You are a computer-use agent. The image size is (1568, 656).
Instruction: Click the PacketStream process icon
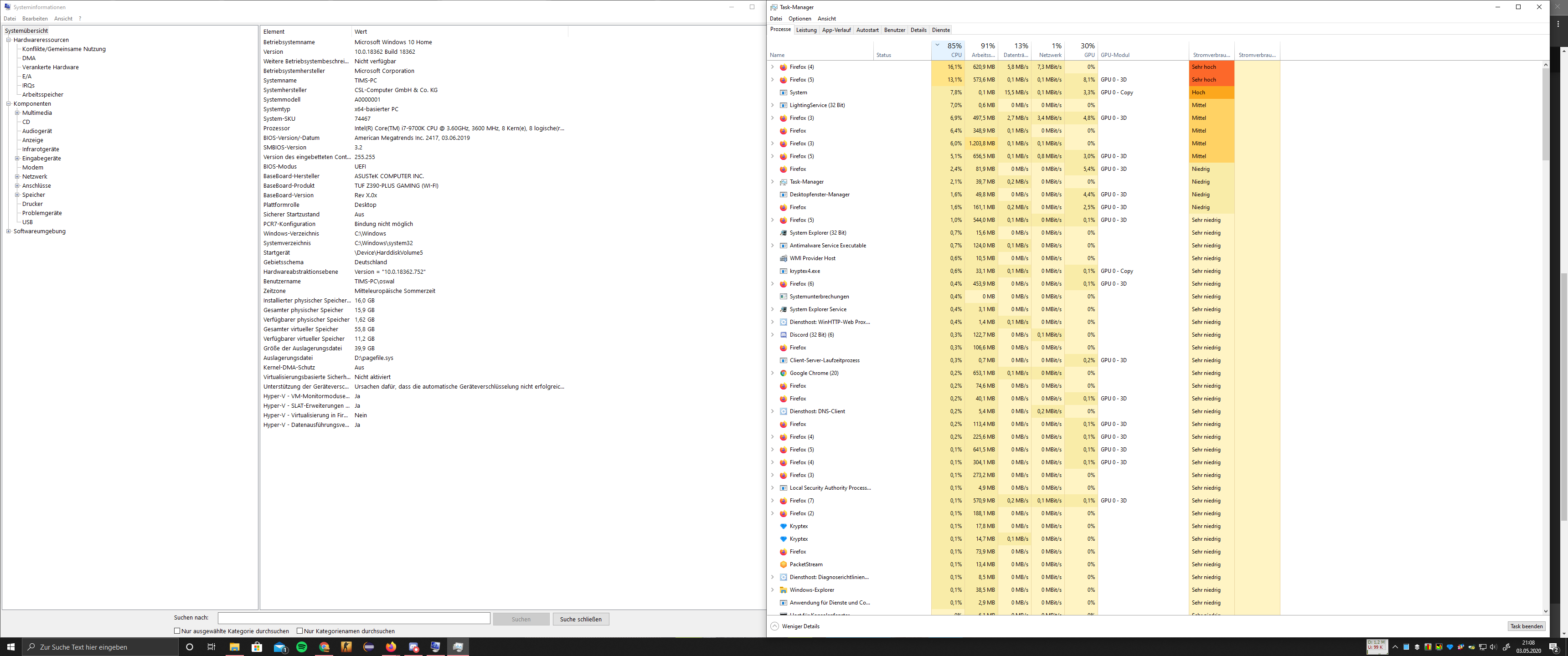point(784,565)
